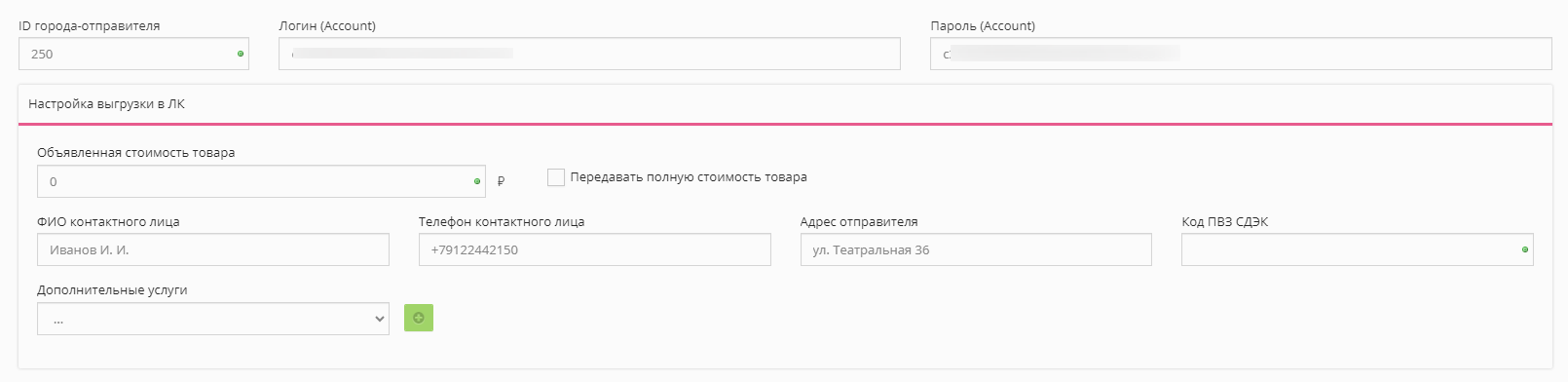This screenshot has width=1568, height=382.
Task: Click the 'Передавать полную стоимость товара' label text
Action: [x=689, y=177]
